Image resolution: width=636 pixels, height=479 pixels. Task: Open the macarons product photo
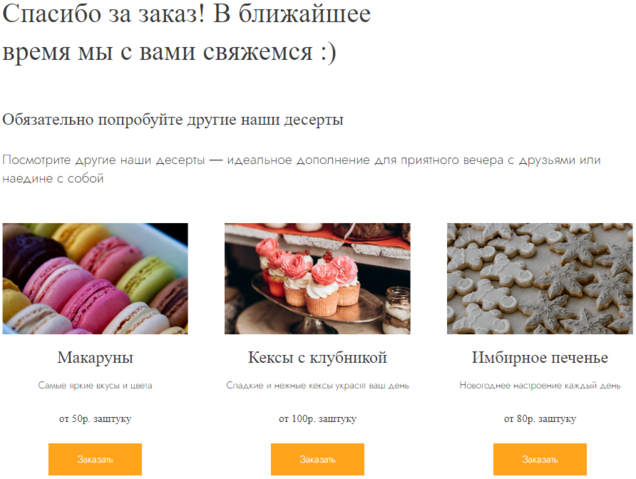tap(95, 278)
